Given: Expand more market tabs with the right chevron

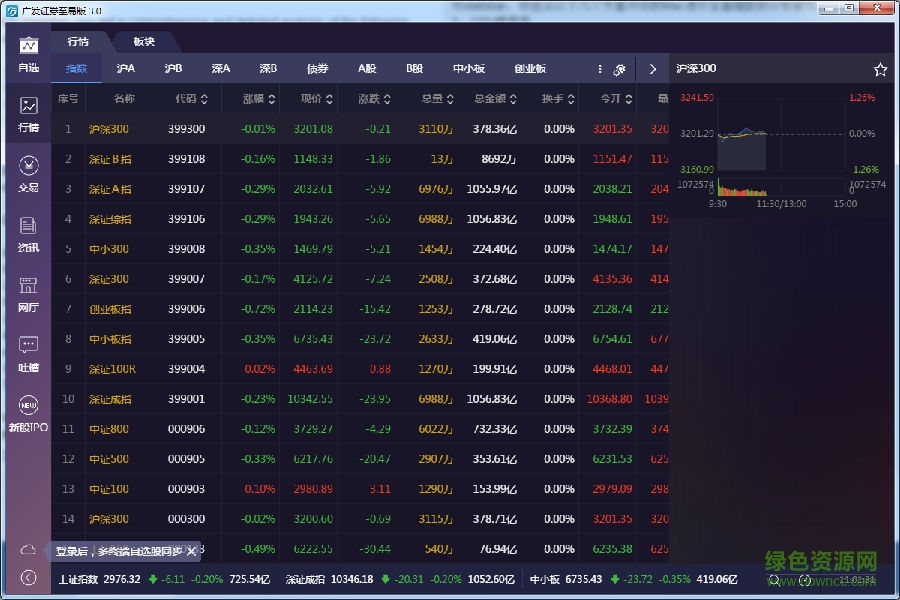Looking at the screenshot, I should [652, 68].
